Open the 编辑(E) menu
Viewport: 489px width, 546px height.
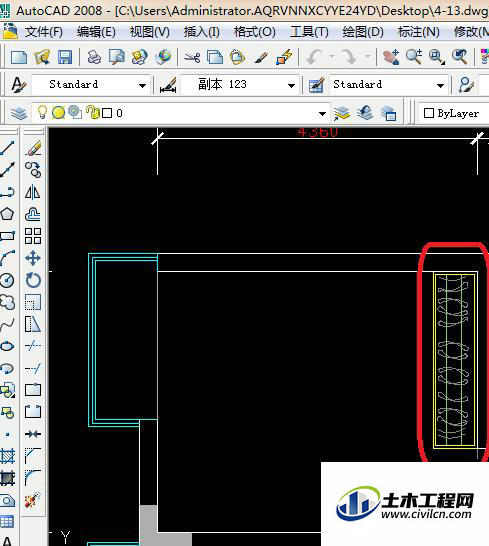coord(96,32)
